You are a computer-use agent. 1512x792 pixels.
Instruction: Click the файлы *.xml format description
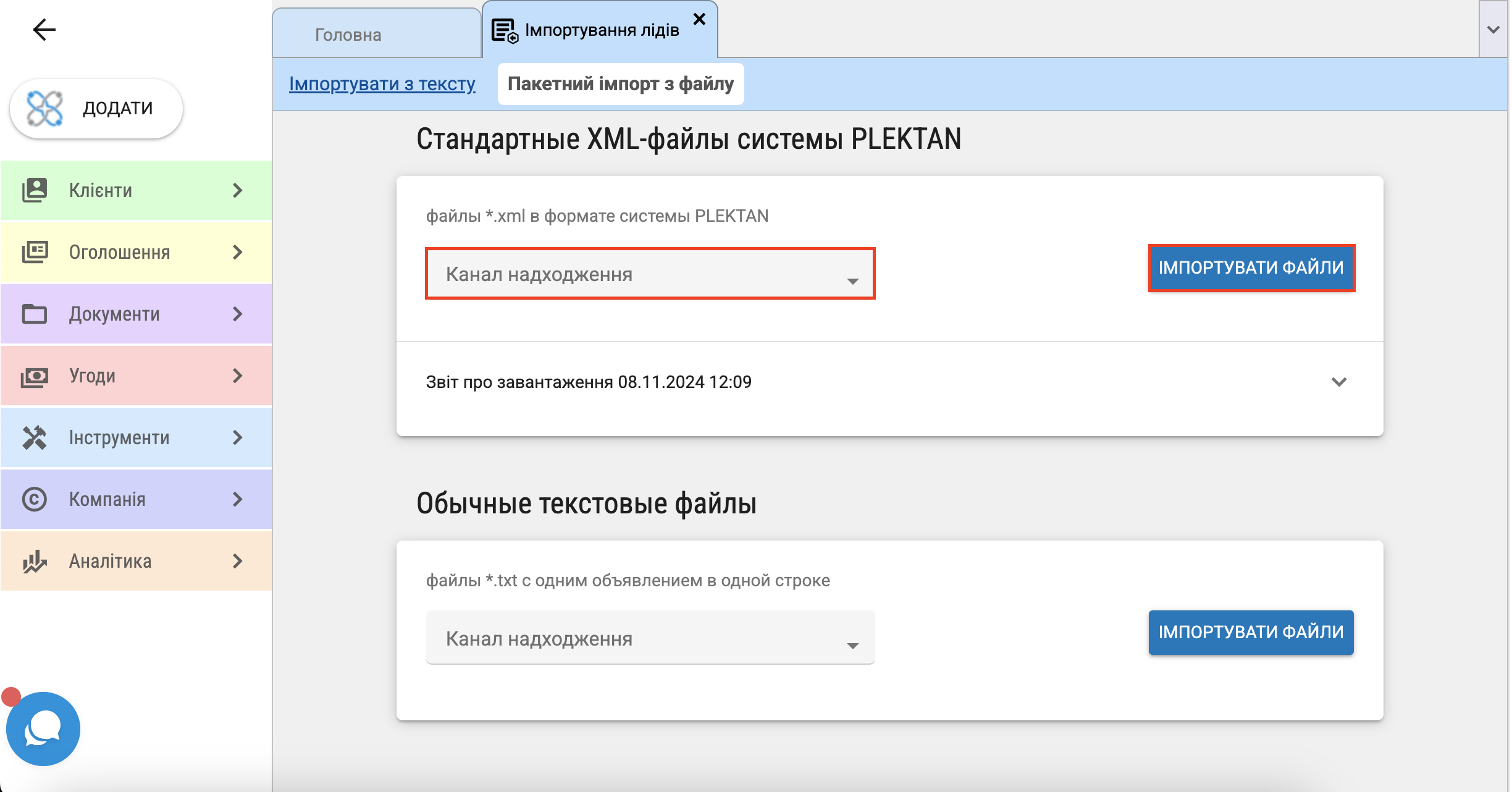pos(597,216)
